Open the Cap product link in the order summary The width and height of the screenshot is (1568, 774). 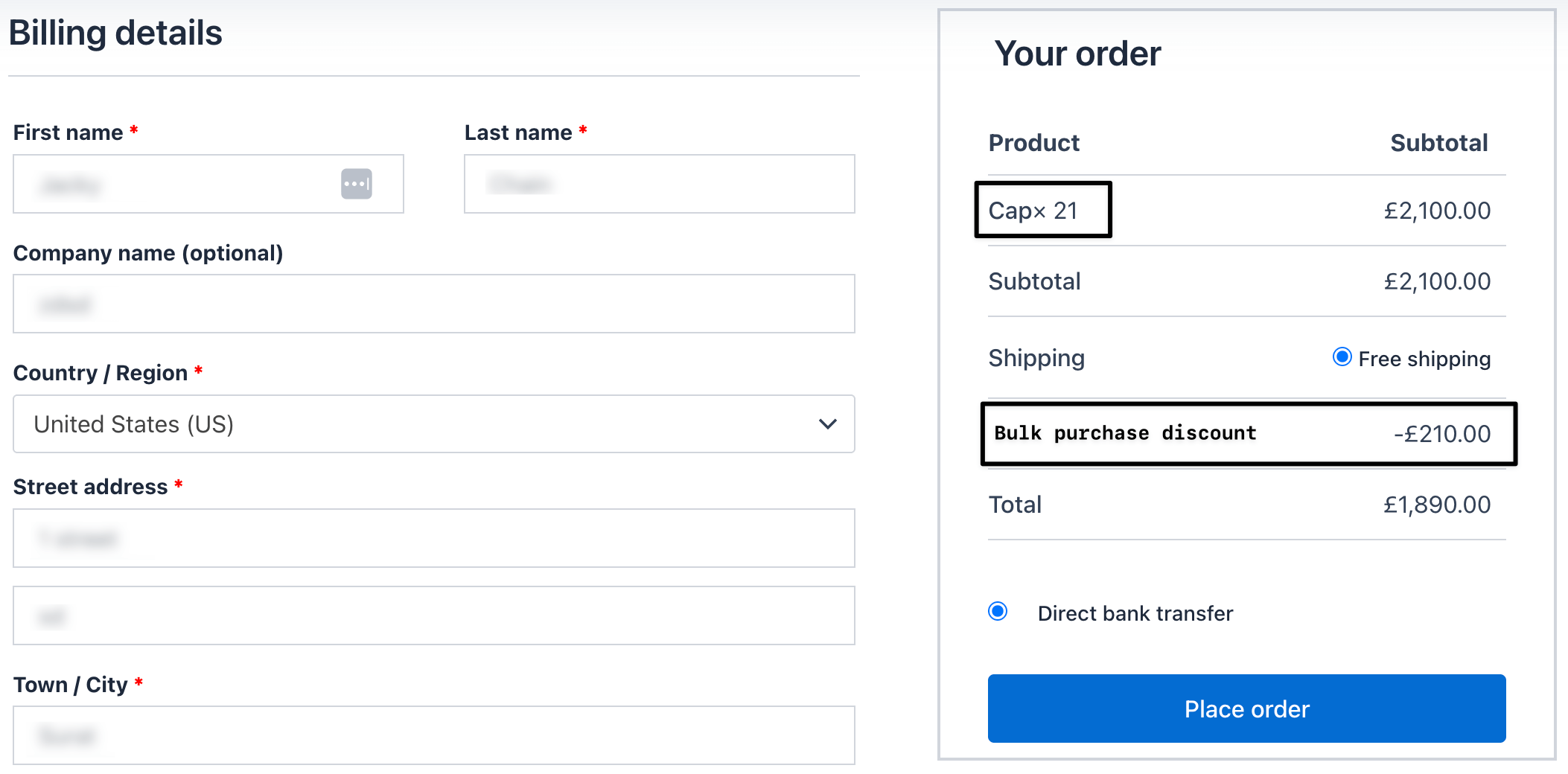[x=1009, y=210]
